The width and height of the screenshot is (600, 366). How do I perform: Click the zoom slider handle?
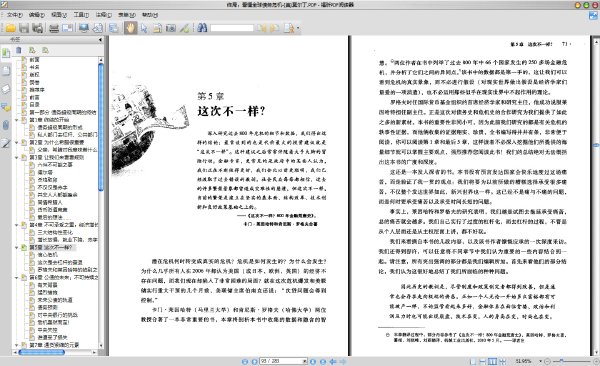point(561,361)
